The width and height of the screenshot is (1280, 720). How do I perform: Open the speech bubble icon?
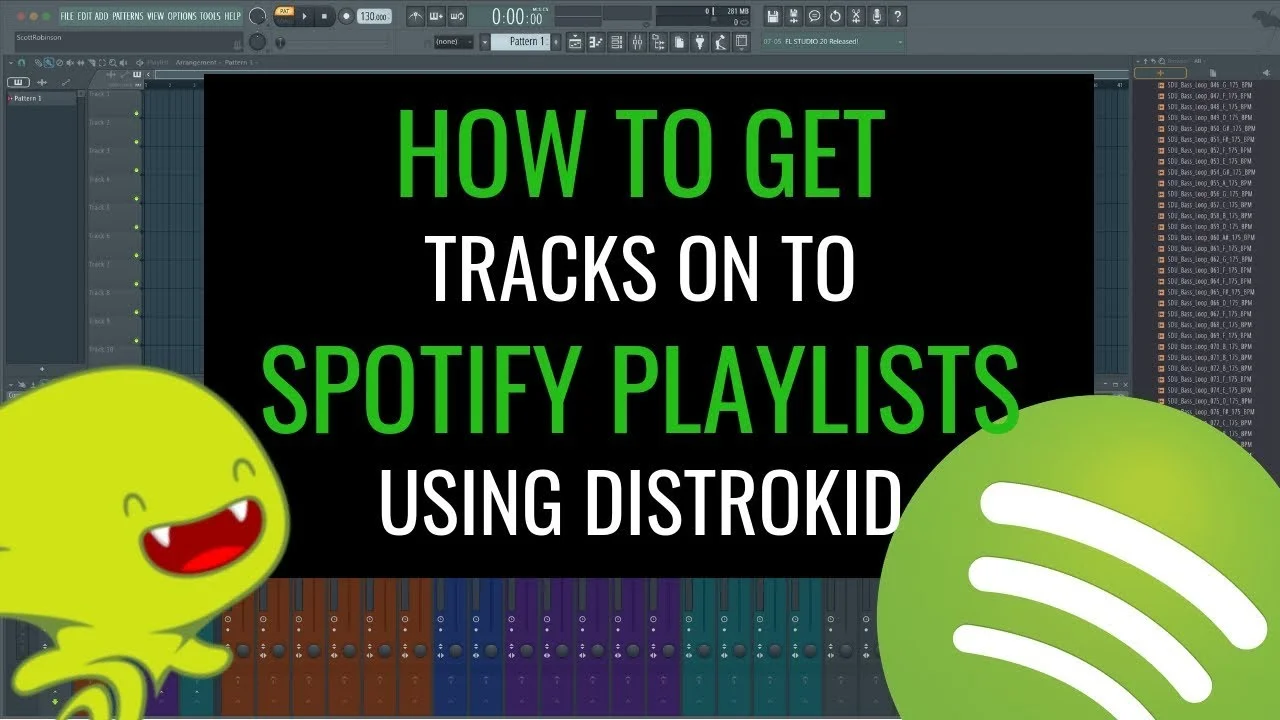(814, 17)
